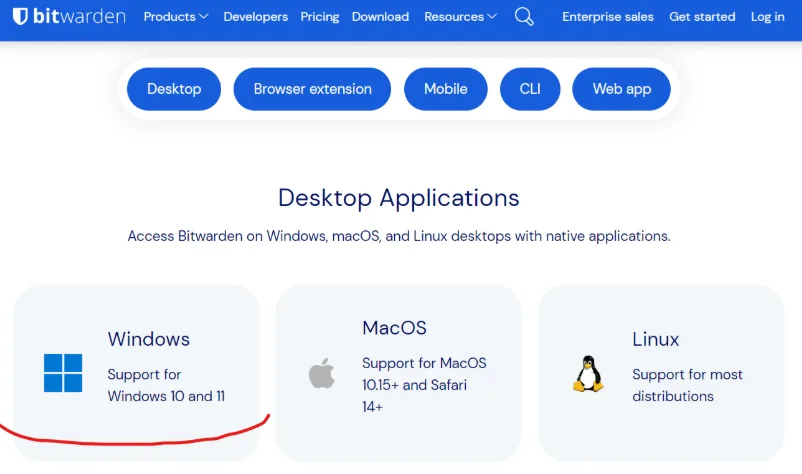Expand the Products dropdown menu
802x474 pixels.
(x=176, y=17)
